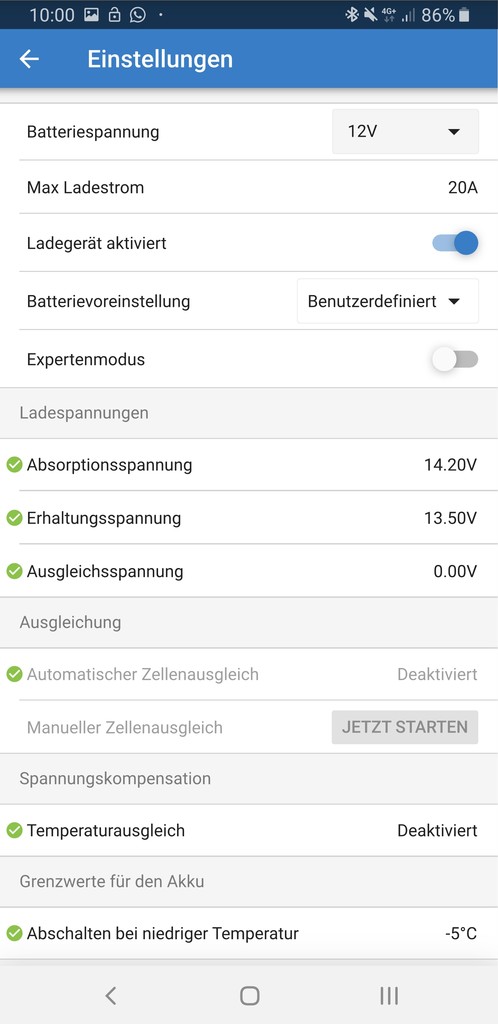This screenshot has height=1024, width=498.
Task: Tap the green checkmark beside Erhaltungsspannung
Action: [14, 519]
